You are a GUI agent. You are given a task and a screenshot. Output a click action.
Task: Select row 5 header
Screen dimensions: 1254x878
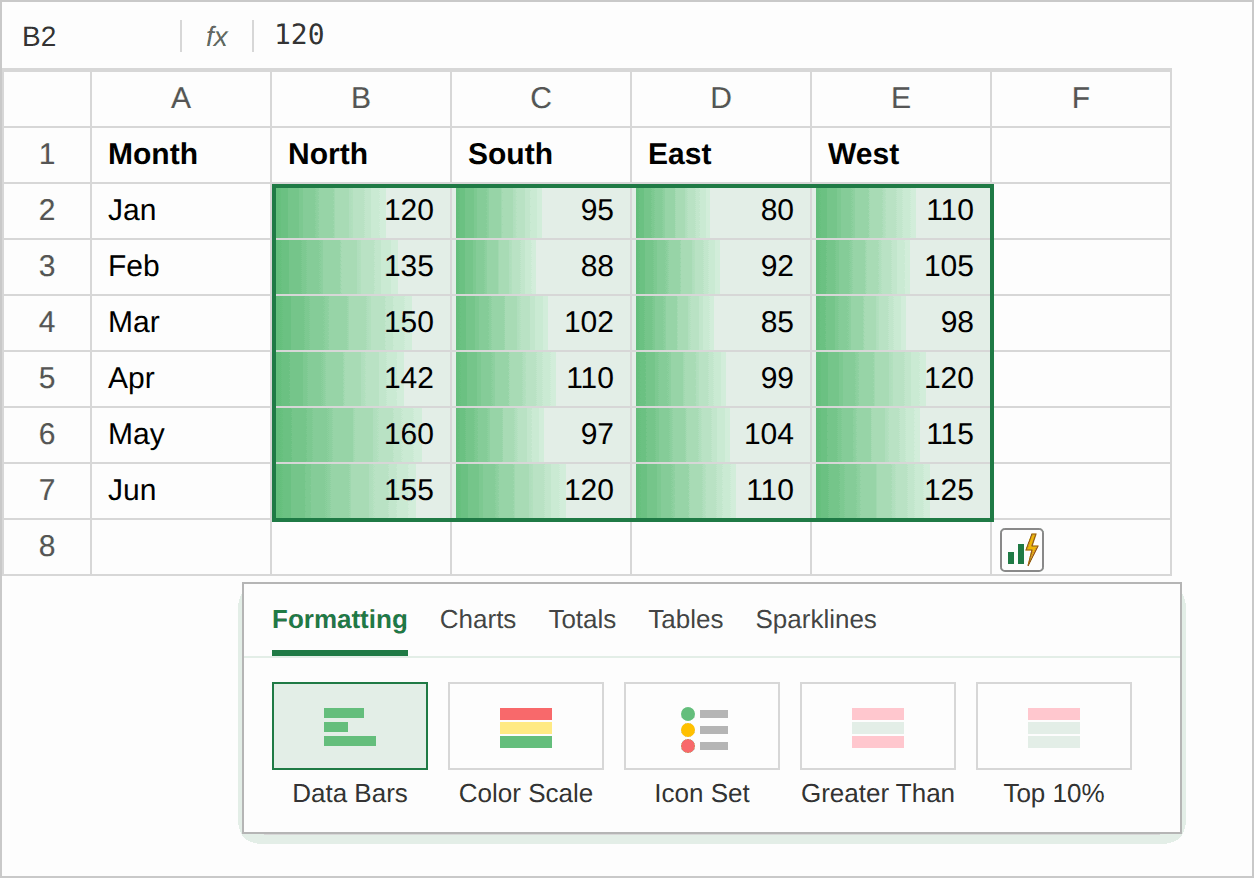(47, 378)
